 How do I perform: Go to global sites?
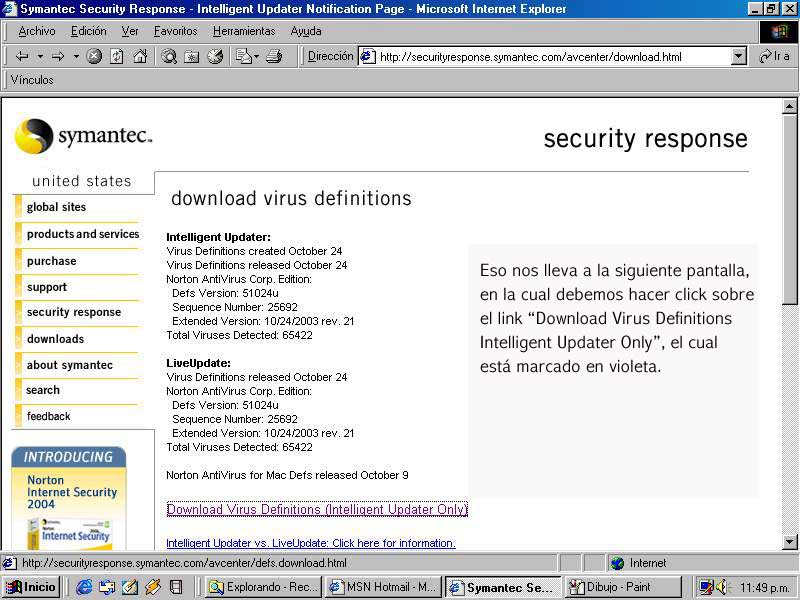tap(57, 207)
